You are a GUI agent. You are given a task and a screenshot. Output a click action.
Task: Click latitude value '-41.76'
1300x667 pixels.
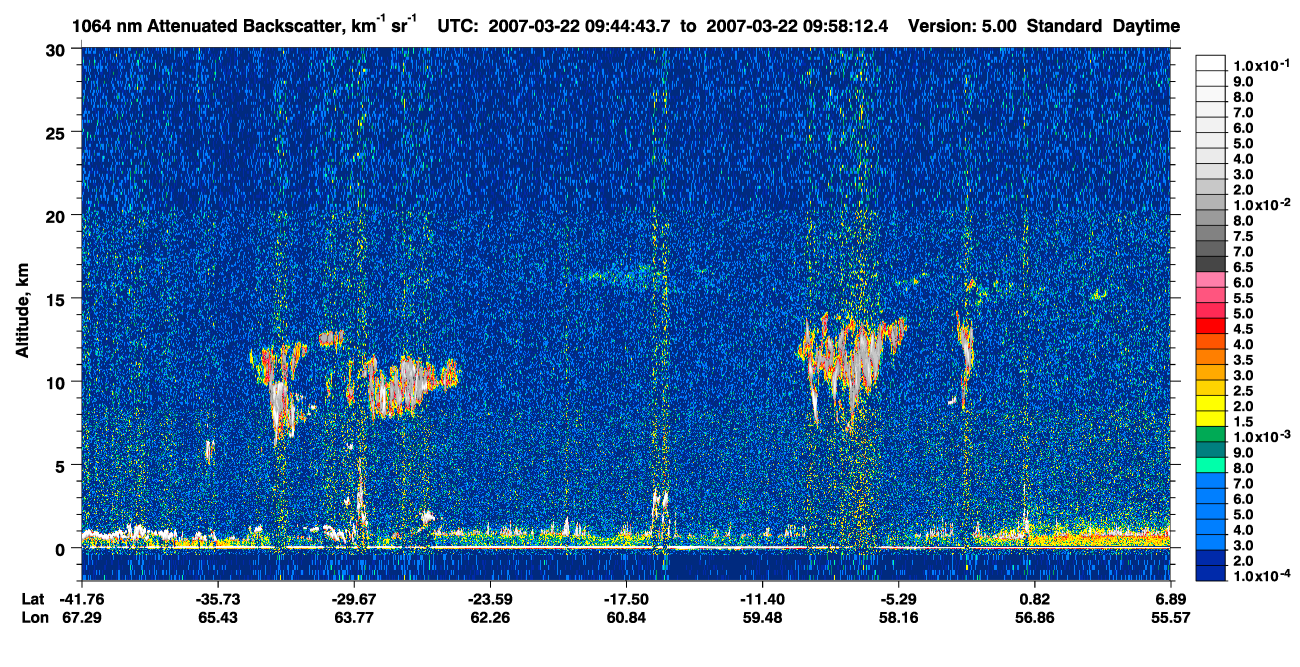[80, 599]
